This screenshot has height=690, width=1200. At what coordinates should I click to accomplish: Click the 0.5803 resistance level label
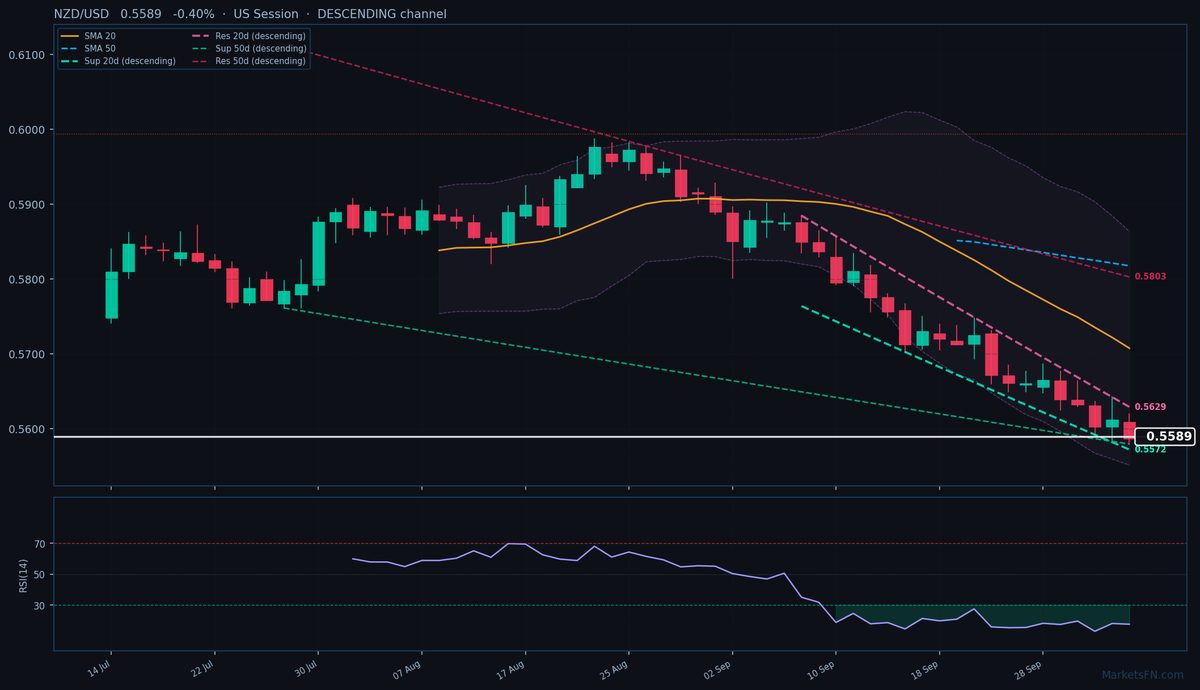[x=1150, y=276]
